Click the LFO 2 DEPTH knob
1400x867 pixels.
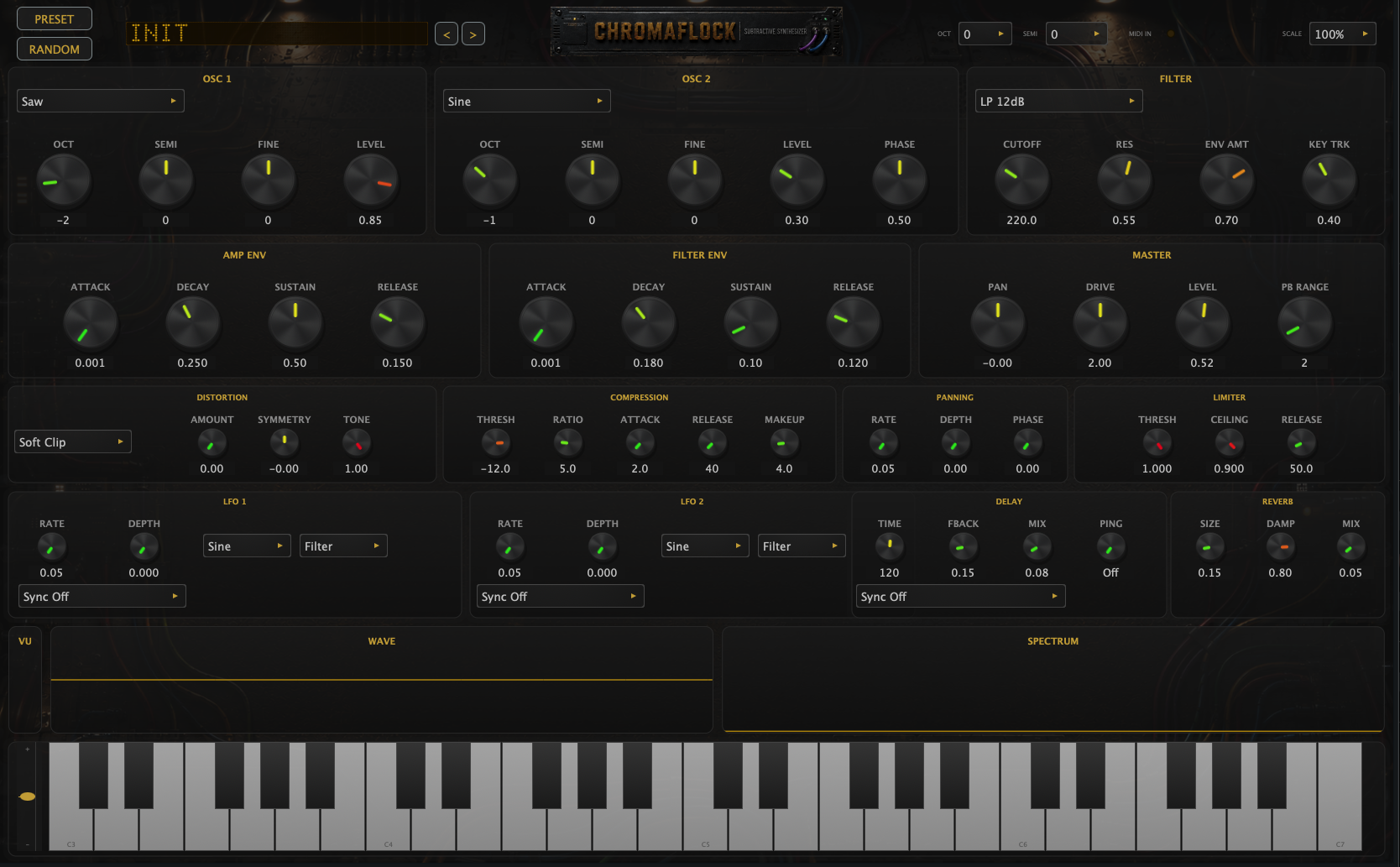click(x=603, y=546)
